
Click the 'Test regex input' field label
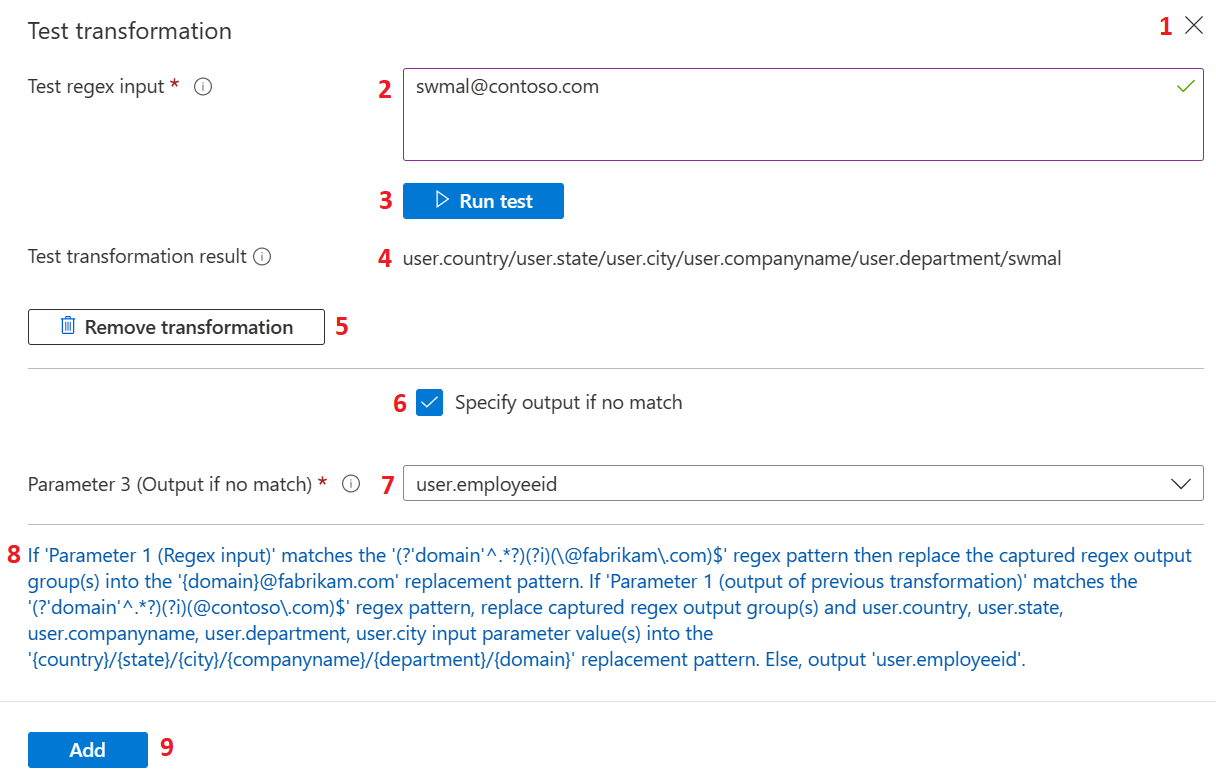click(96, 87)
